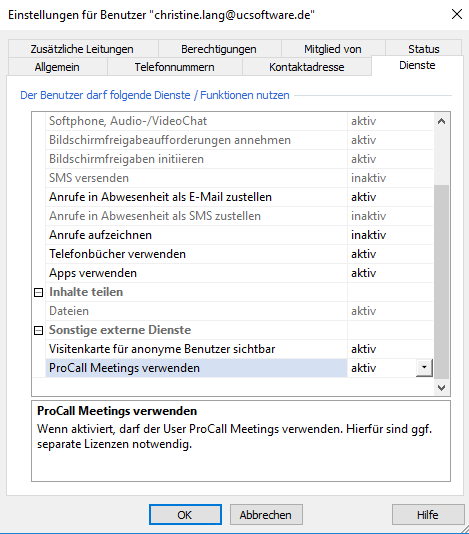This screenshot has height=534, width=469.
Task: Switch to the Allgemein tab
Action: click(57, 67)
